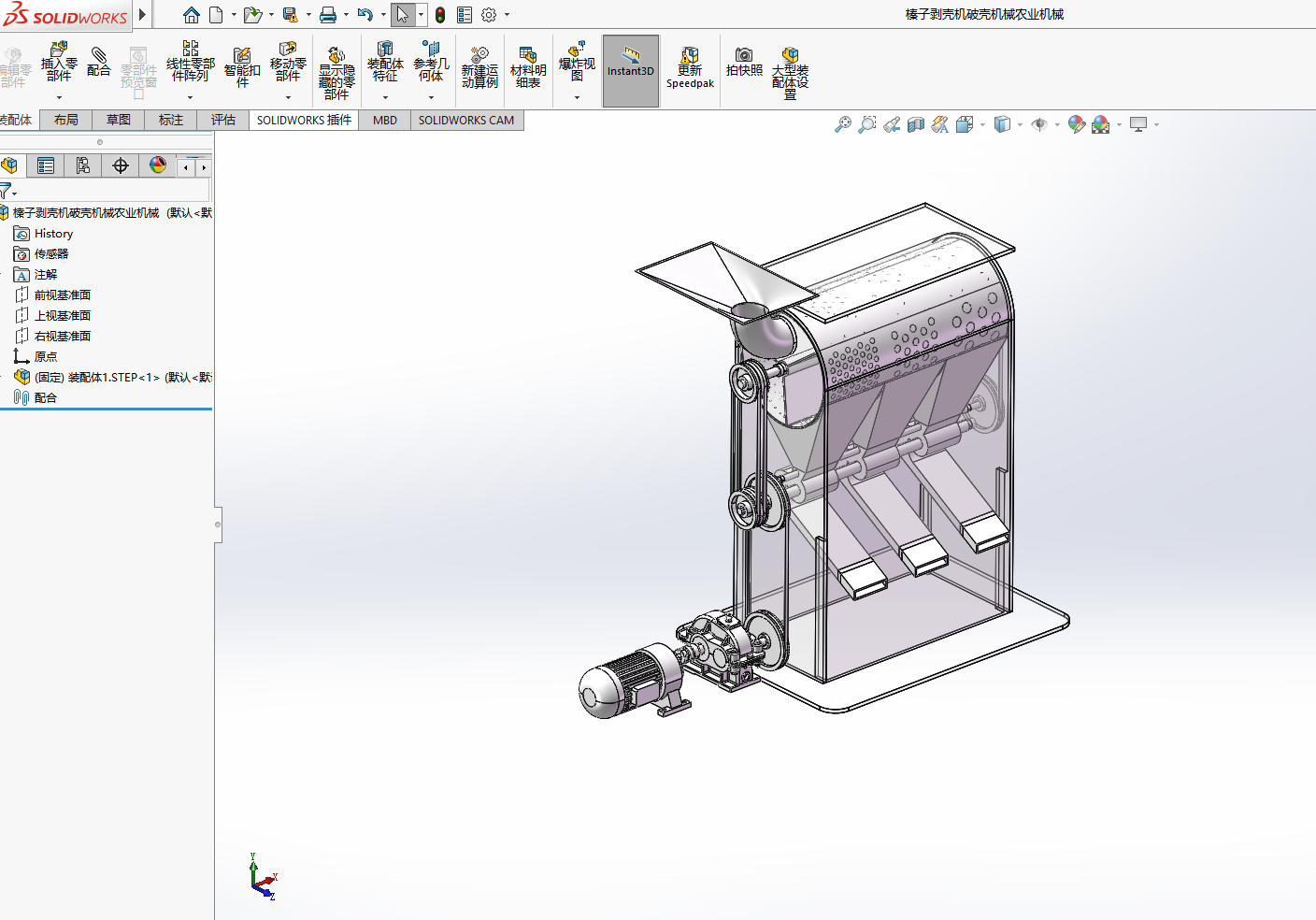Select (固定) 装配体1.STEP<1> tree item

click(x=114, y=378)
